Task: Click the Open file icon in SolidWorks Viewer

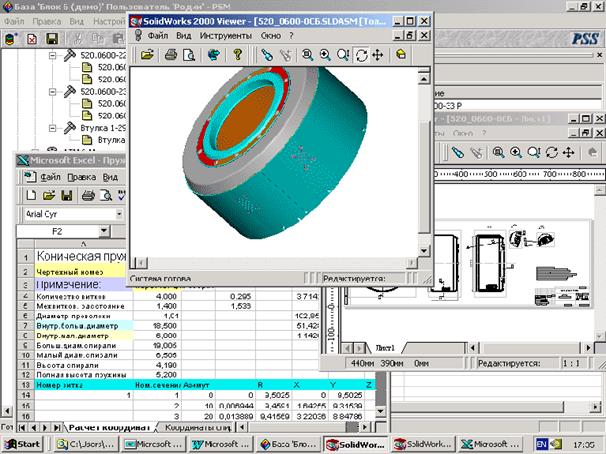Action: coord(147,55)
